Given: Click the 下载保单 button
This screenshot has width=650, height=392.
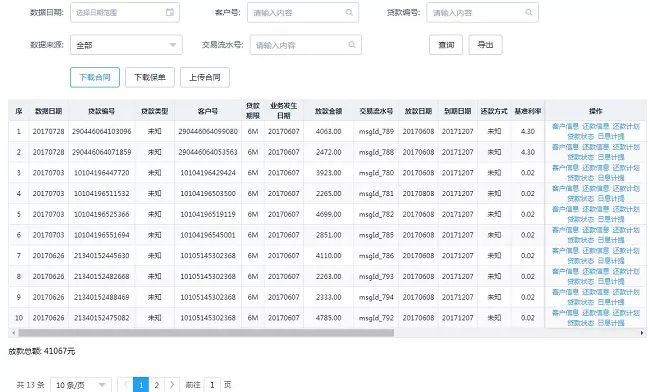Looking at the screenshot, I should click(150, 77).
